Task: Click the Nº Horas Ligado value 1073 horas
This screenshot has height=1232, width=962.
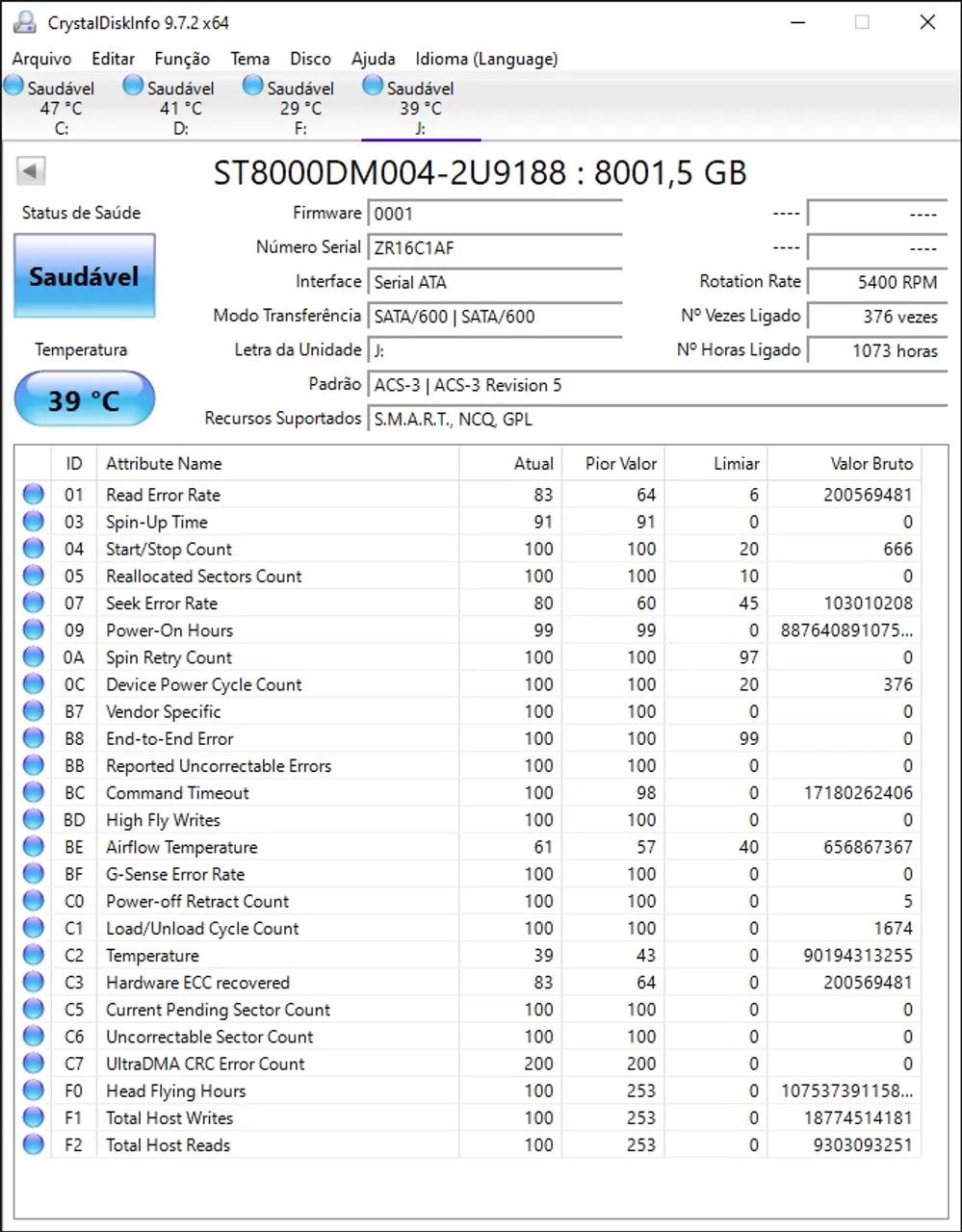Action: tap(877, 350)
